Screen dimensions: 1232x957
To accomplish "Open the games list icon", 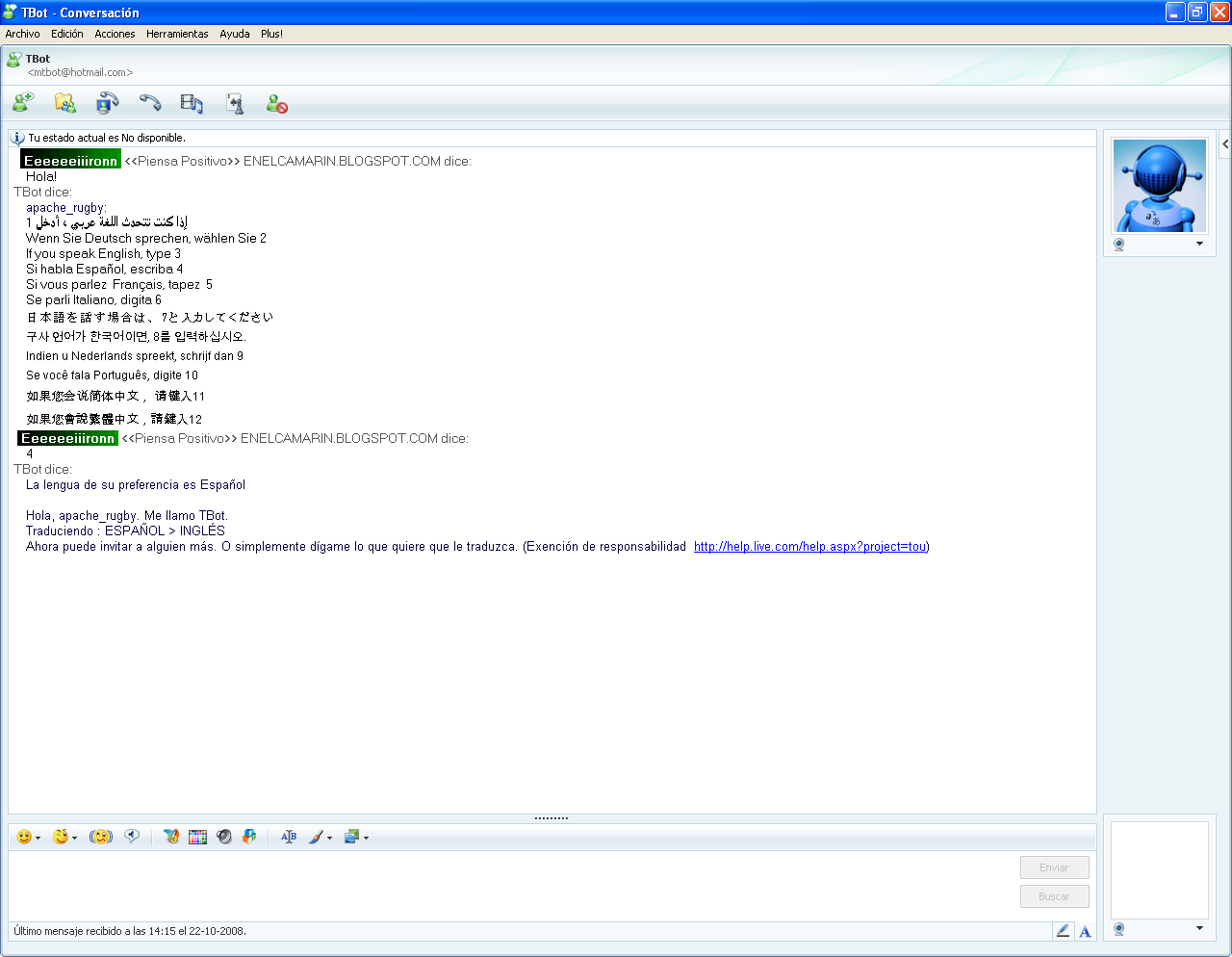I will click(x=235, y=103).
